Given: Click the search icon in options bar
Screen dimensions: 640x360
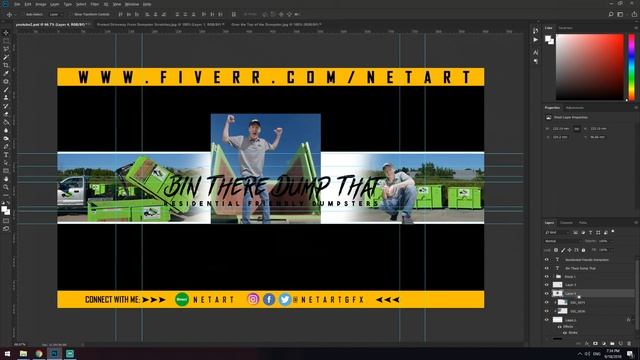Looking at the screenshot, I should pos(611,14).
